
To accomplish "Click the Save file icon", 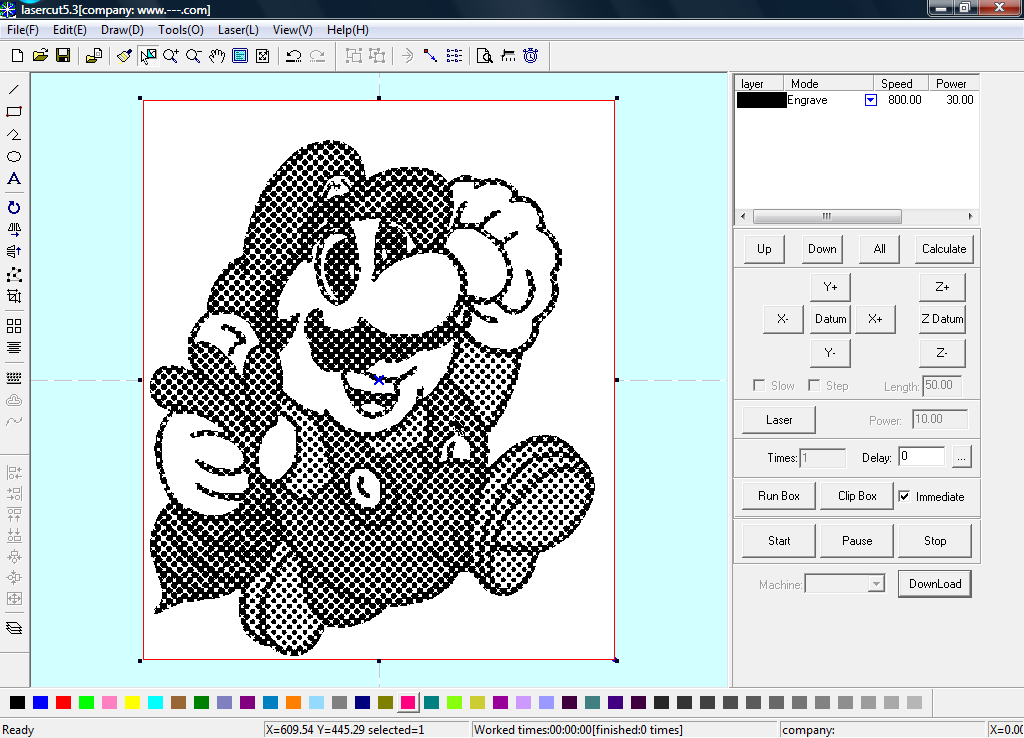I will coord(63,56).
